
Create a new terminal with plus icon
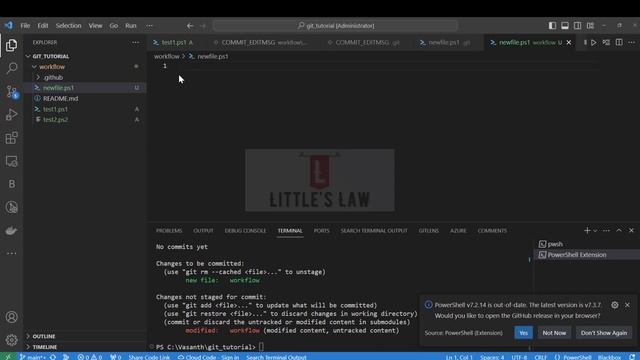587,231
